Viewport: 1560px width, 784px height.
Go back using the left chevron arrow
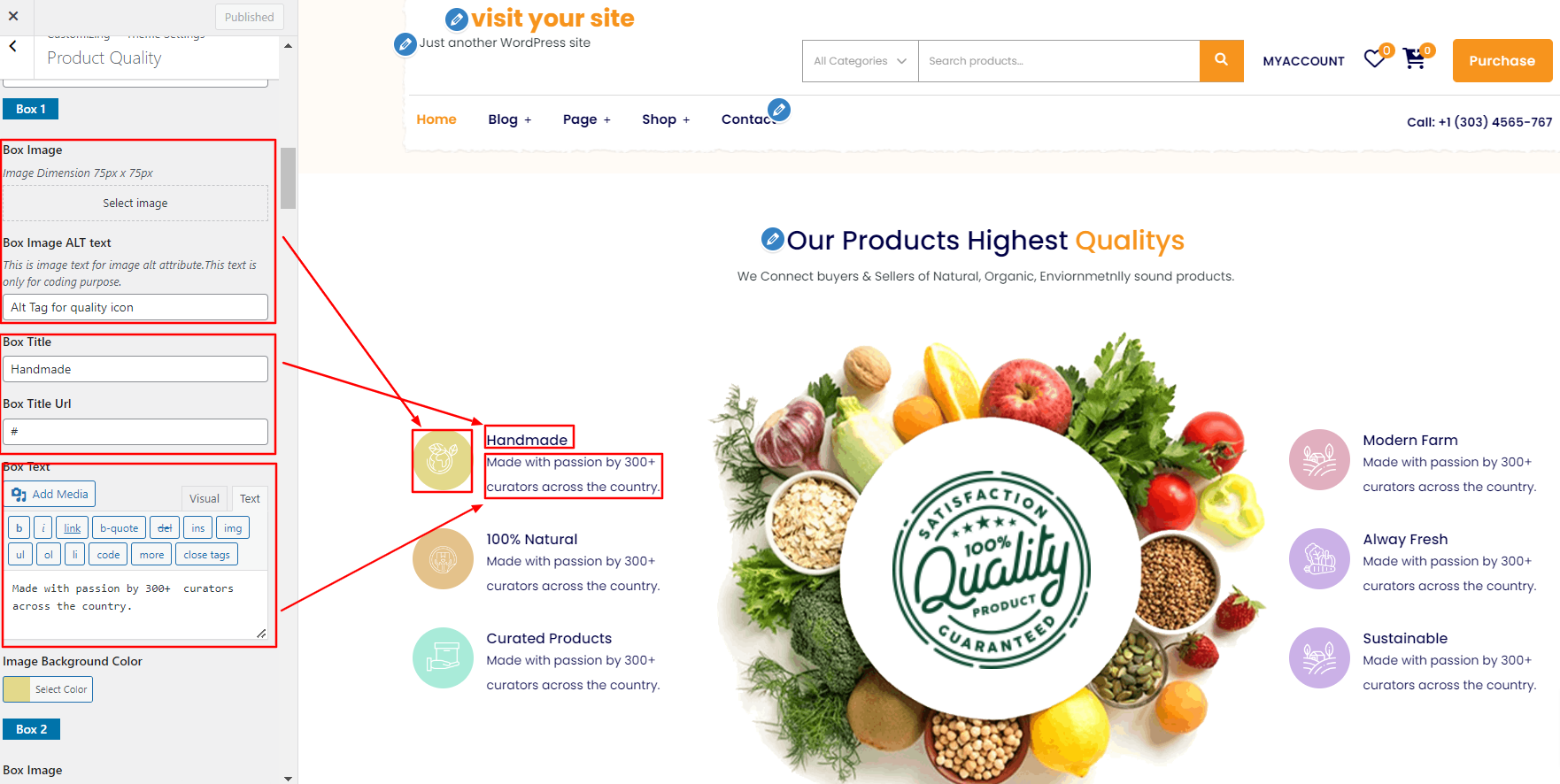[13, 47]
